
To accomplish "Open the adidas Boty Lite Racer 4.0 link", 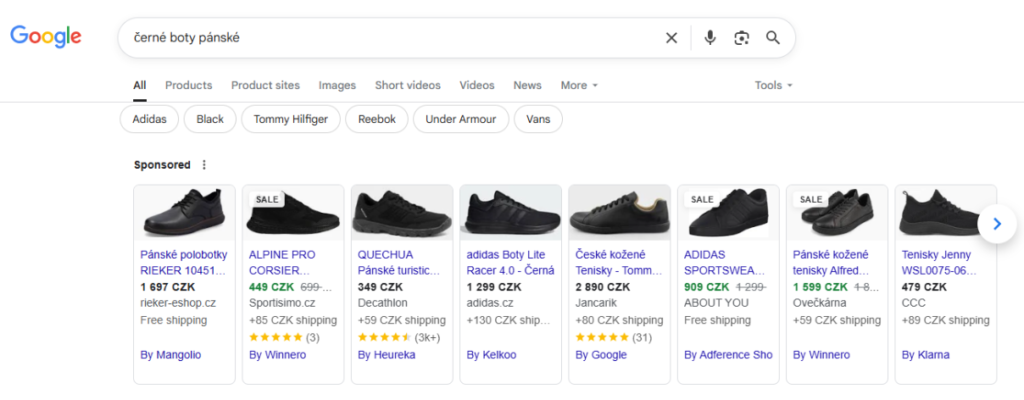I will coord(510,262).
